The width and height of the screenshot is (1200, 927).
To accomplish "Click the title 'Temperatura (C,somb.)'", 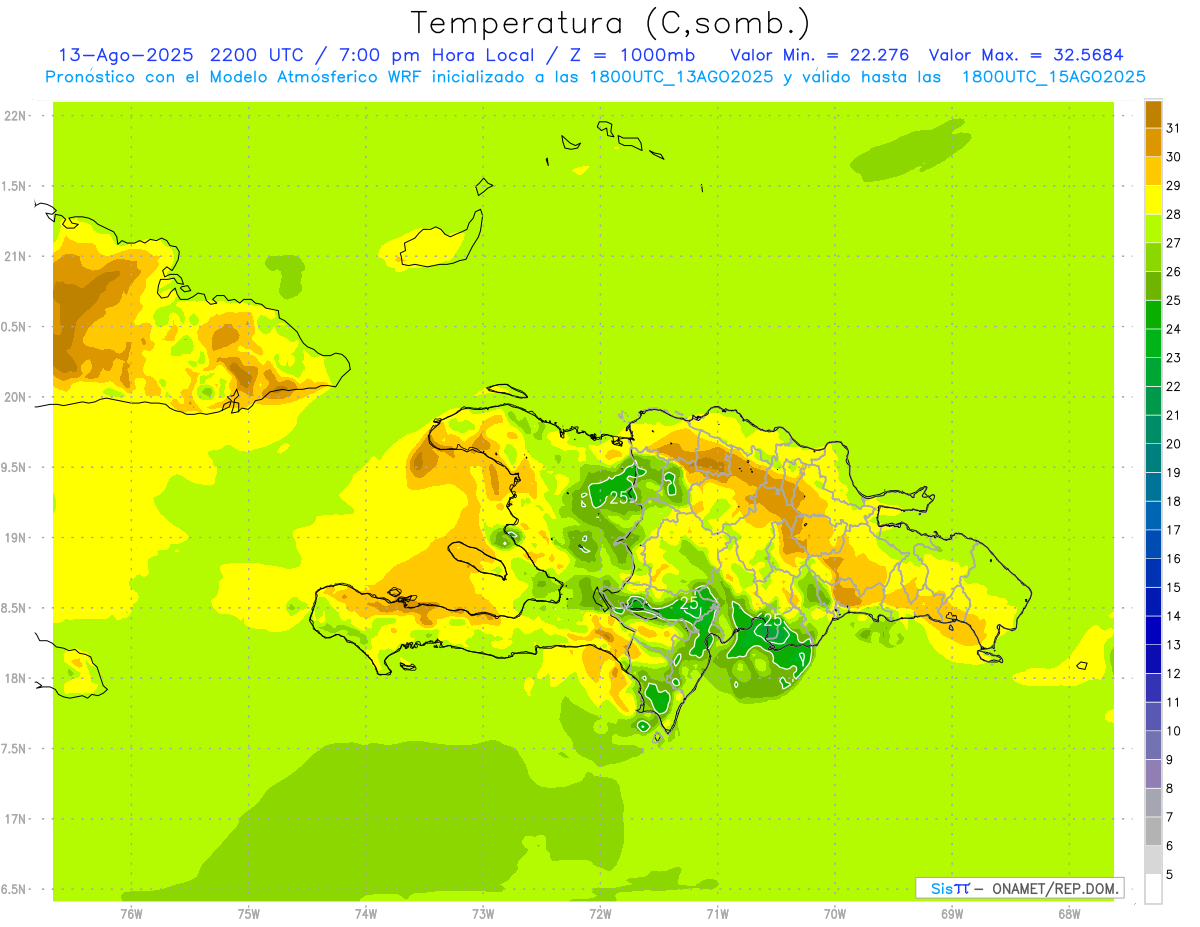I will tap(611, 23).
